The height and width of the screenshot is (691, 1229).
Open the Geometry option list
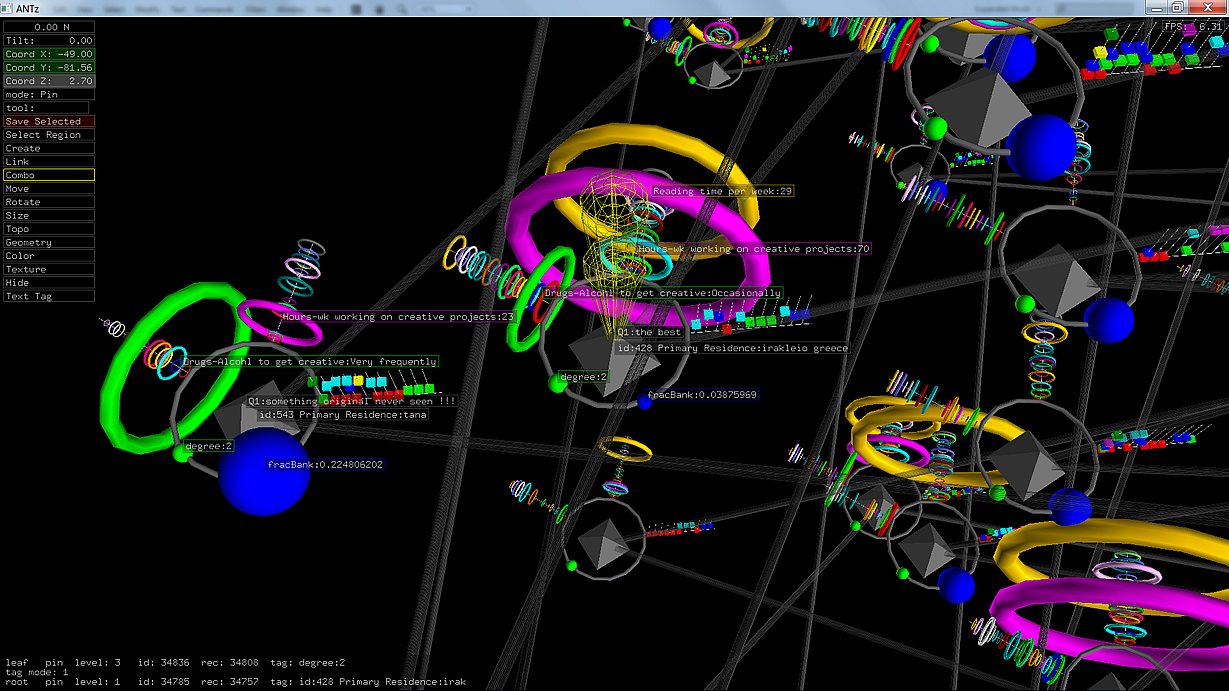tap(49, 242)
